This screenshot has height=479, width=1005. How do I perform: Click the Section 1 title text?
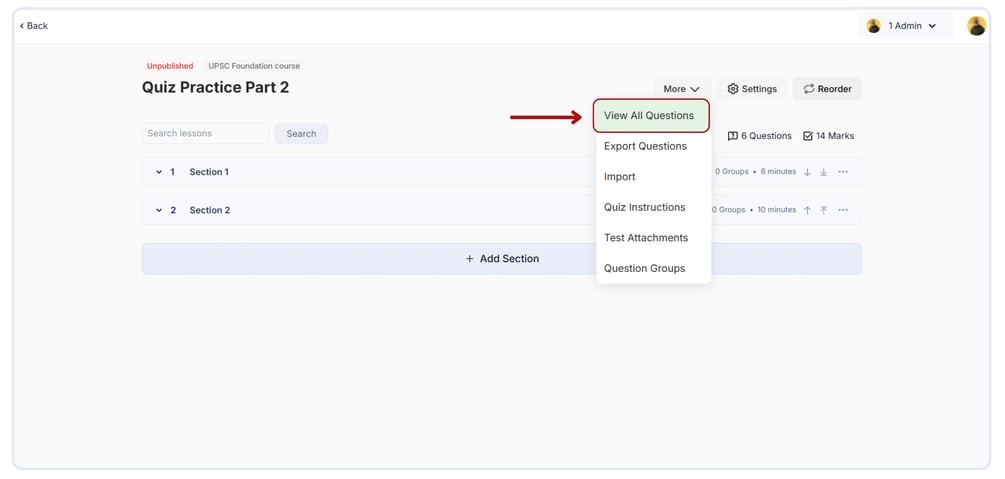pos(209,172)
